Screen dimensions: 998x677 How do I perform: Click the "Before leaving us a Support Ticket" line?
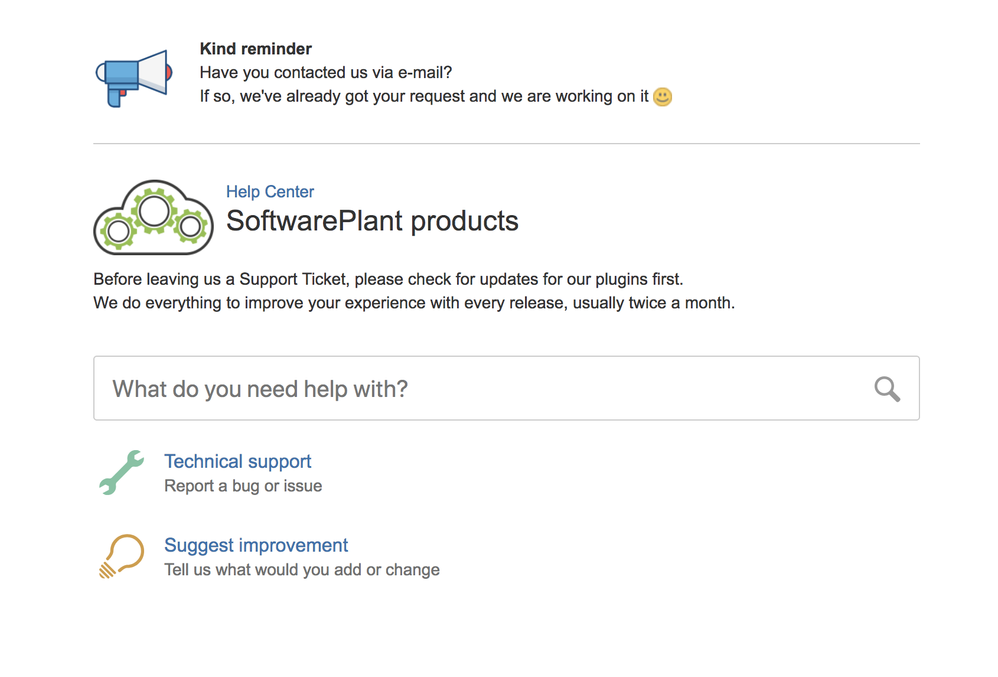tap(388, 279)
